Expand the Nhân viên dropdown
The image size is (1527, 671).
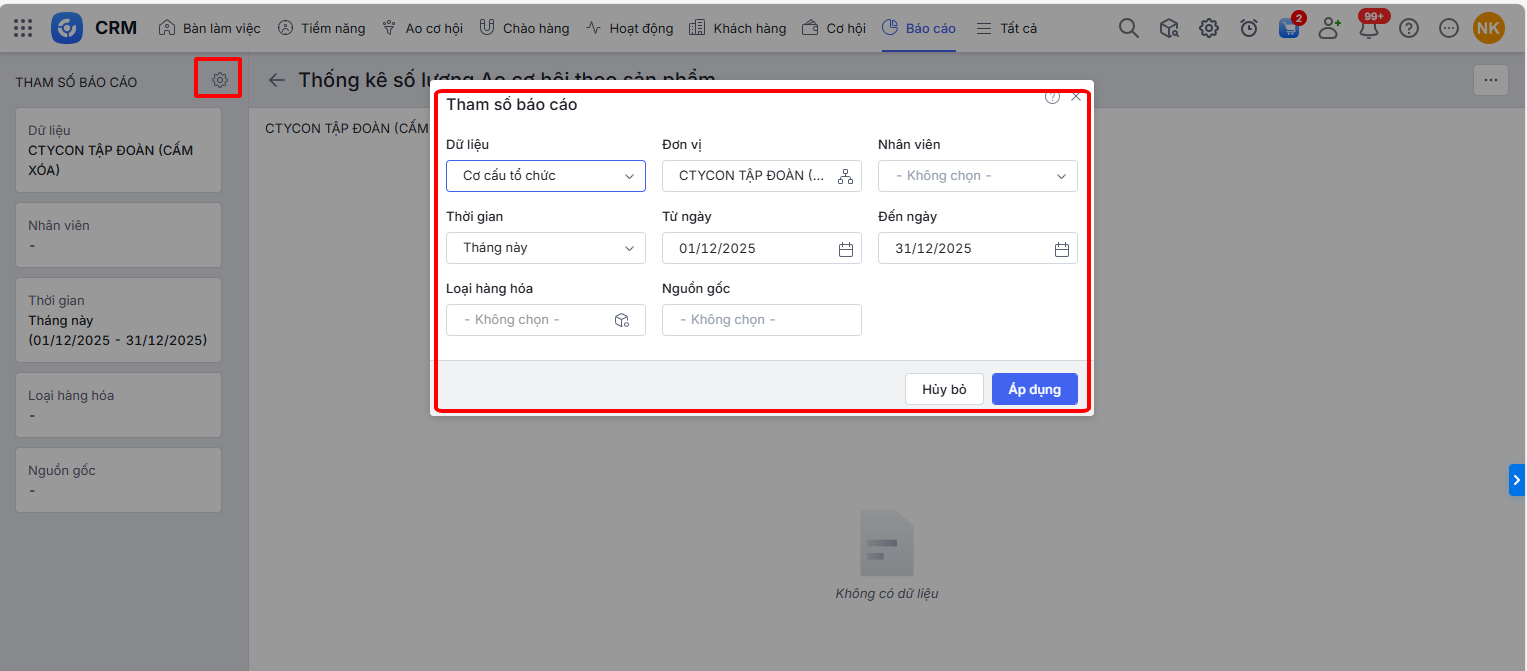(x=977, y=176)
